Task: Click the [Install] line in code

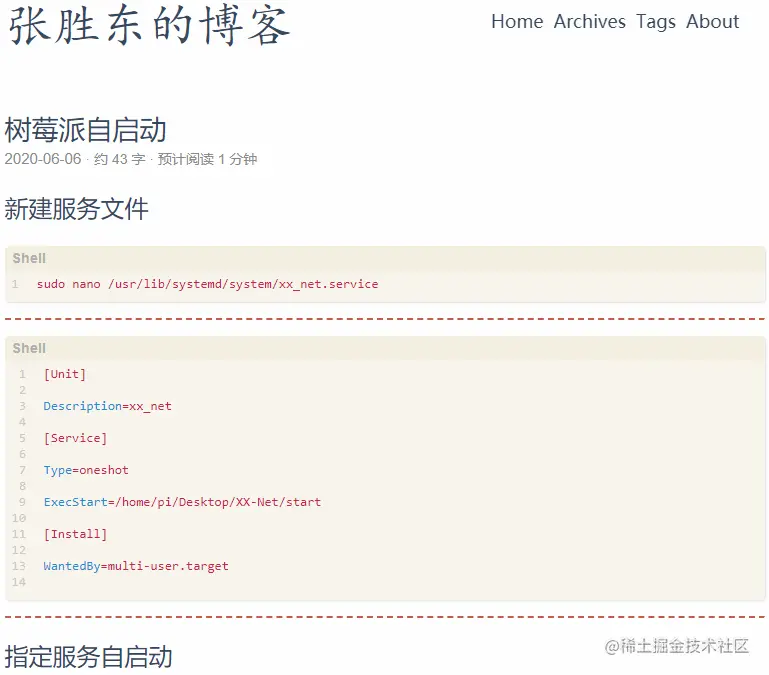Action: coord(75,534)
